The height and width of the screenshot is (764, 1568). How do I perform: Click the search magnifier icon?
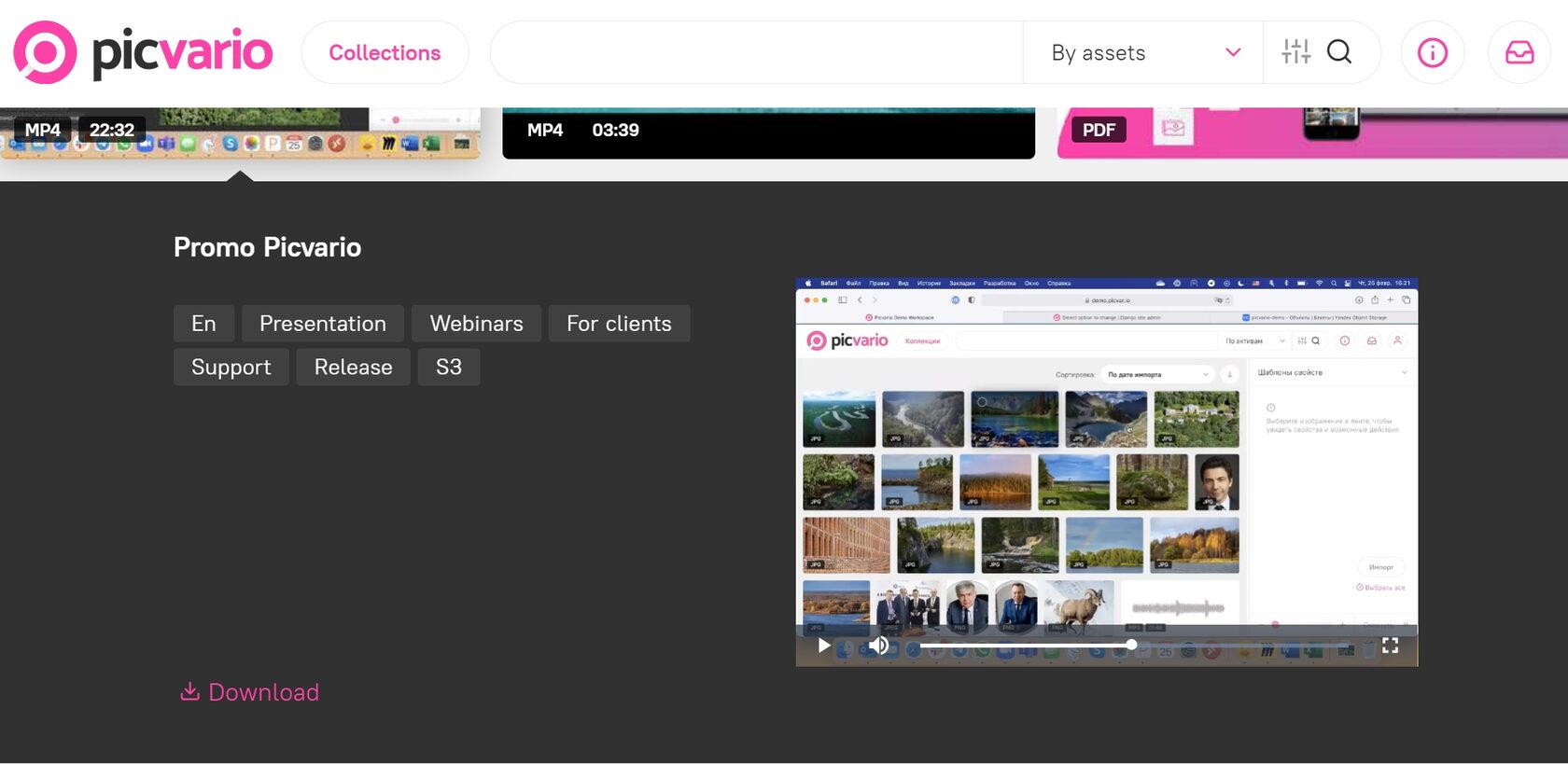(x=1338, y=52)
